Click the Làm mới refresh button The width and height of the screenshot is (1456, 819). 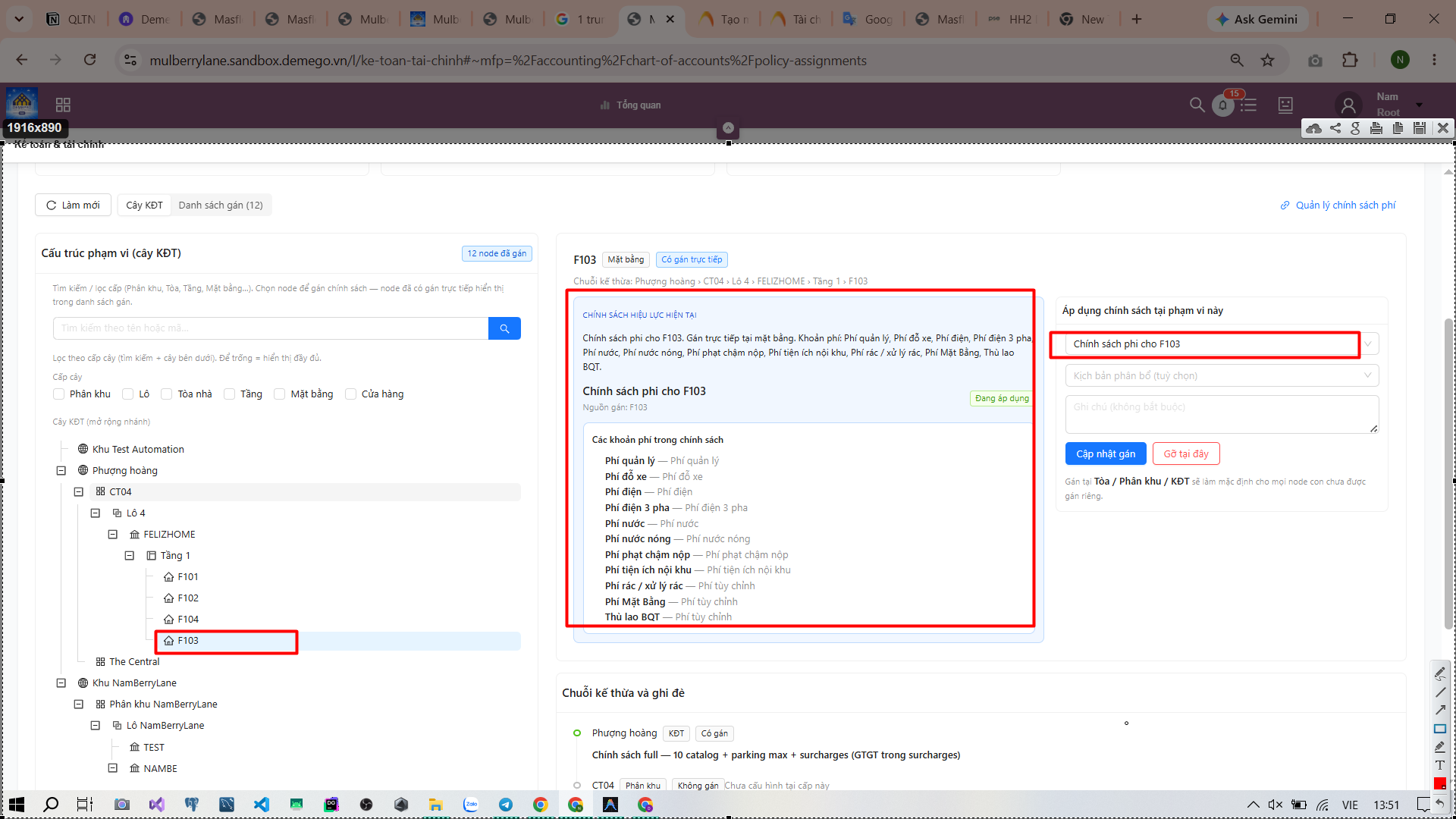74,206
